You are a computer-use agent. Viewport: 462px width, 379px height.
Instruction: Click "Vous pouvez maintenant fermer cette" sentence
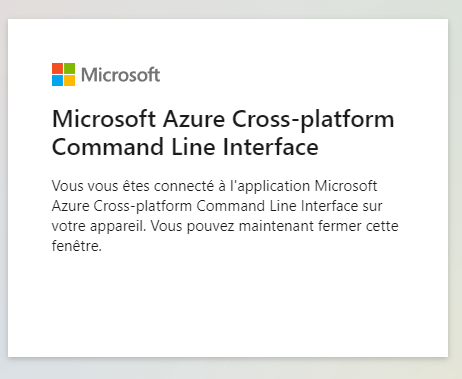pos(275,227)
